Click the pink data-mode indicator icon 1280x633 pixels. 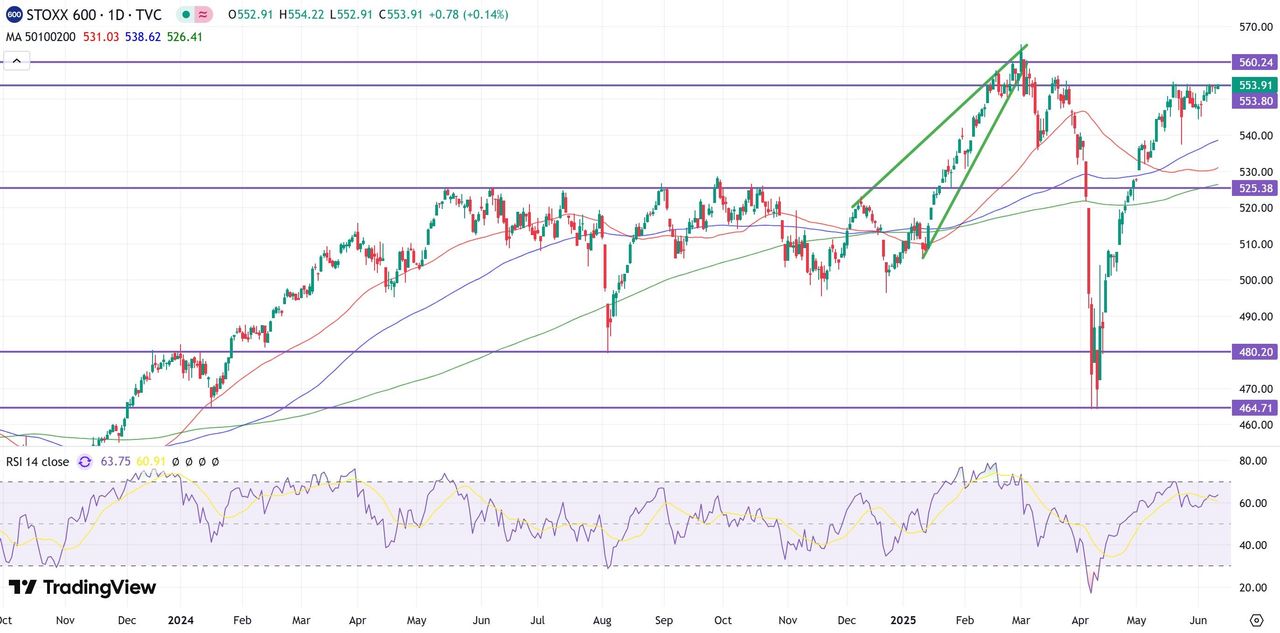(203, 15)
